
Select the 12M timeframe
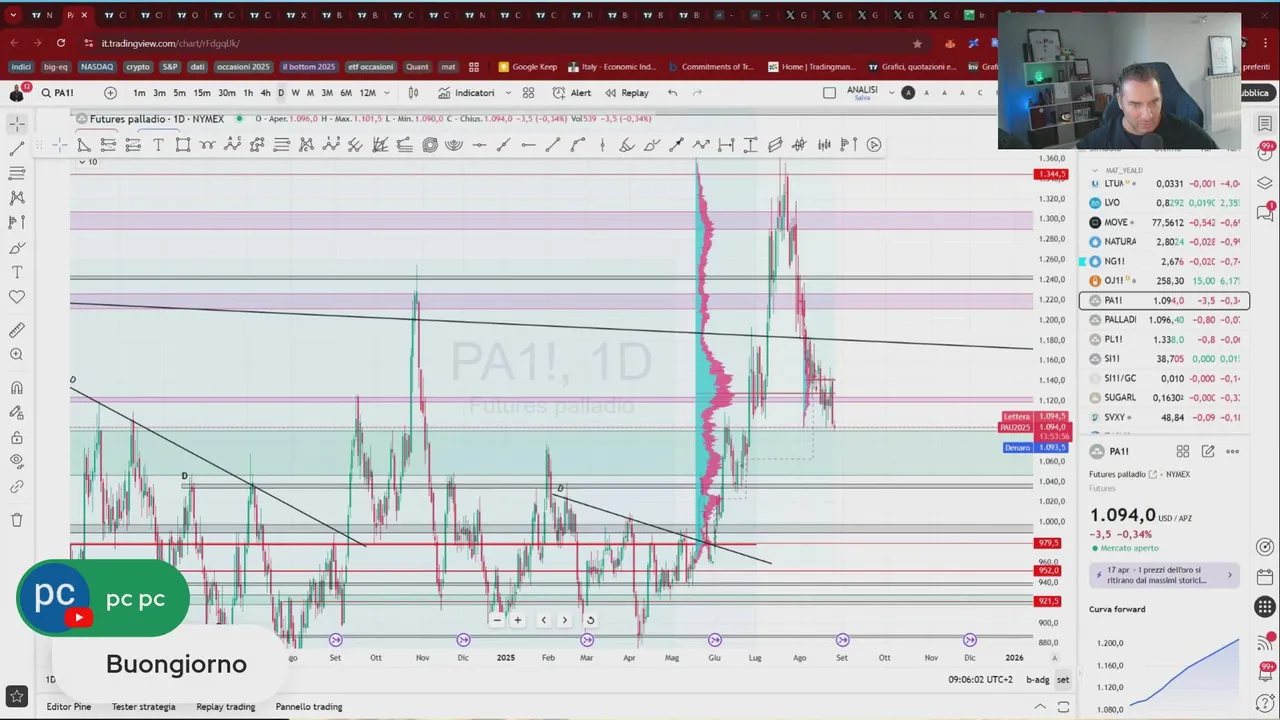click(367, 93)
